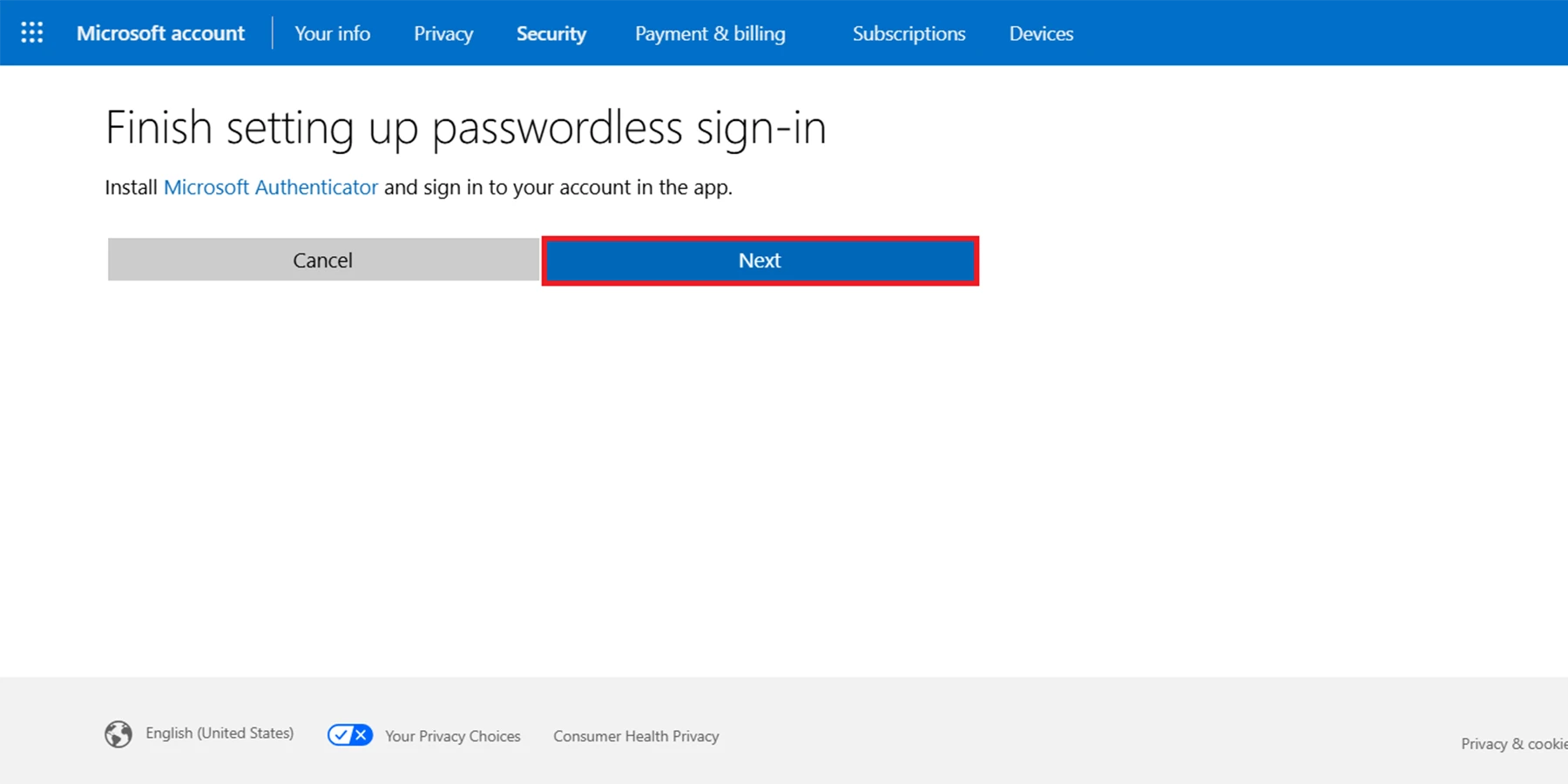
Task: Open the Subscriptions tab
Action: coord(909,33)
